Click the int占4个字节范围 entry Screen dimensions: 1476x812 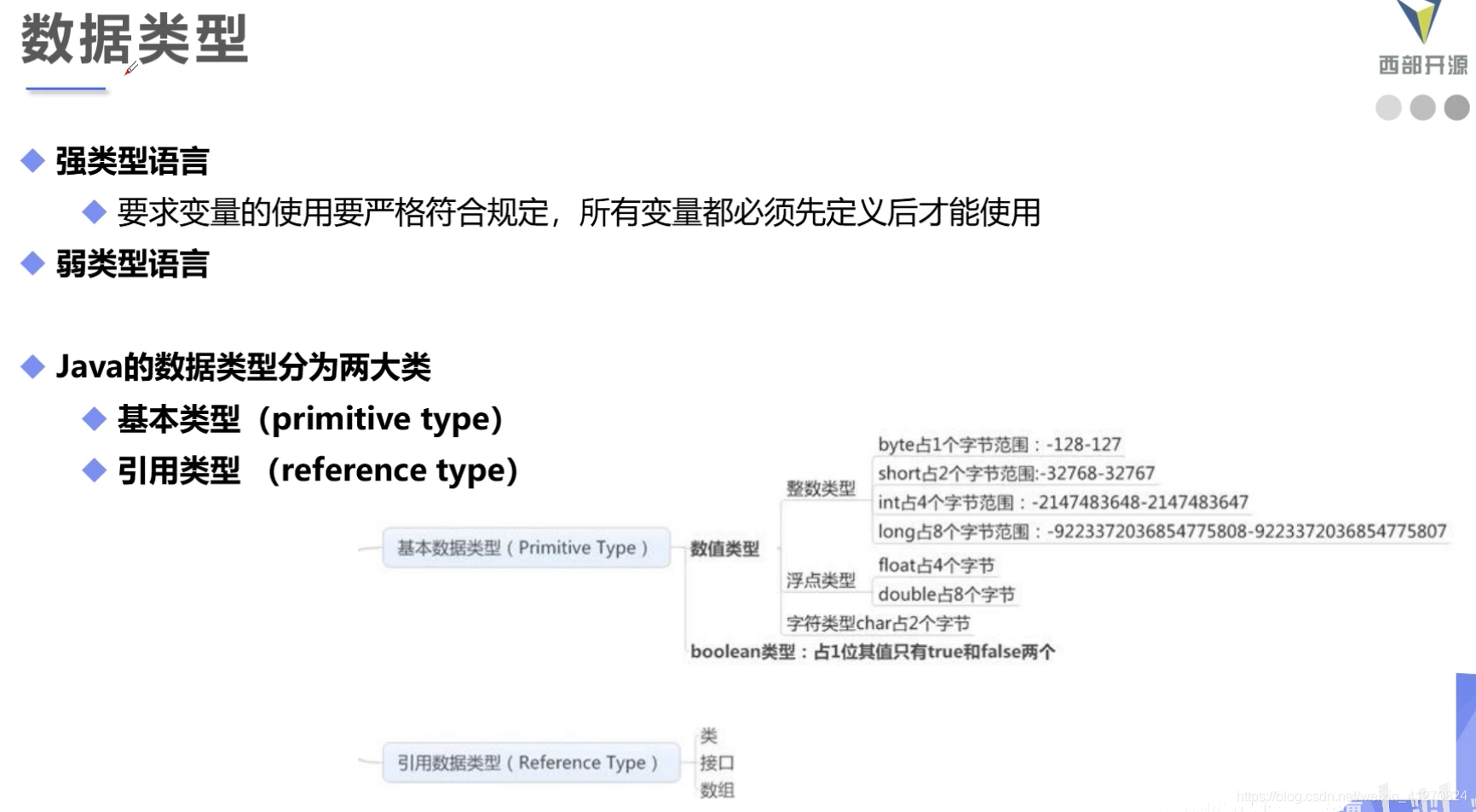(1063, 503)
